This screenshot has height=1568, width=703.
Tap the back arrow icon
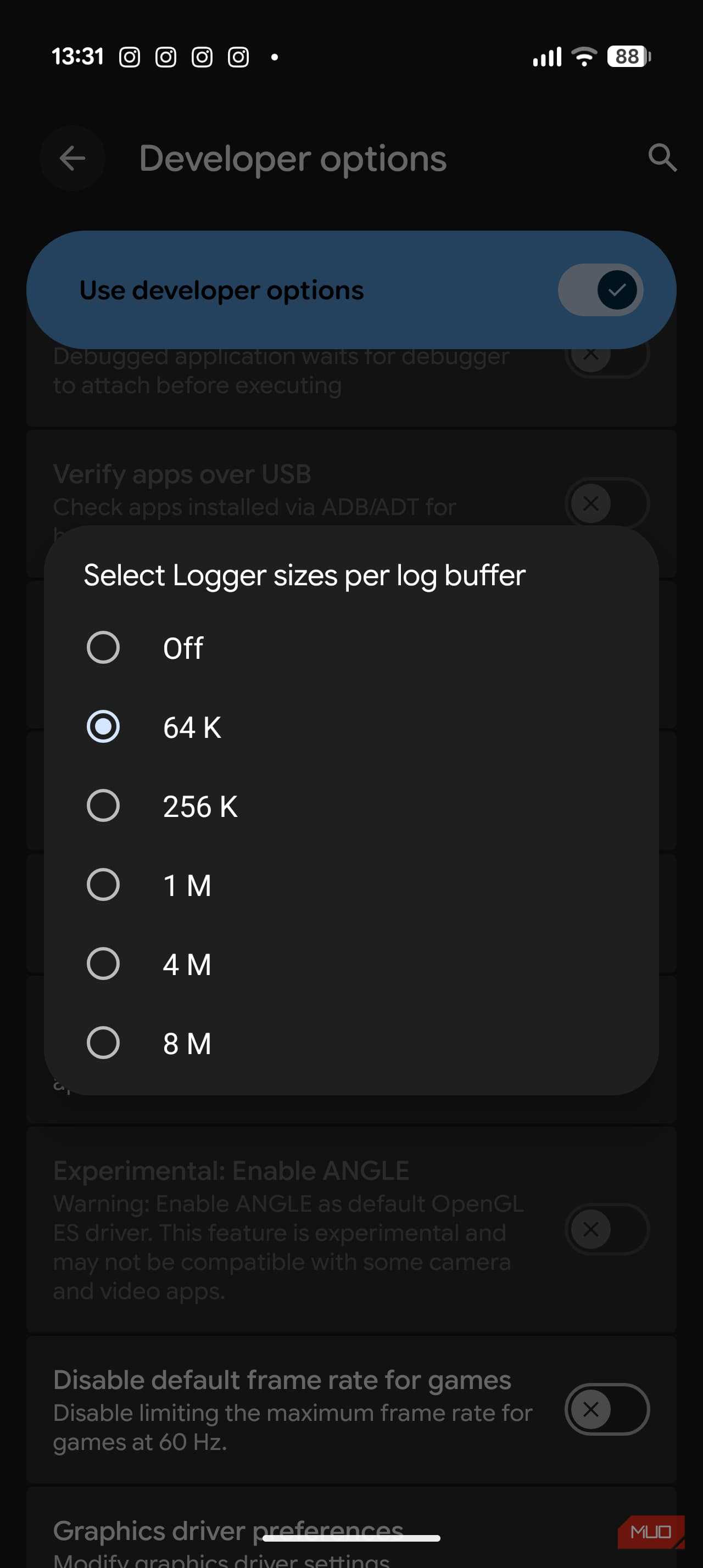point(72,159)
